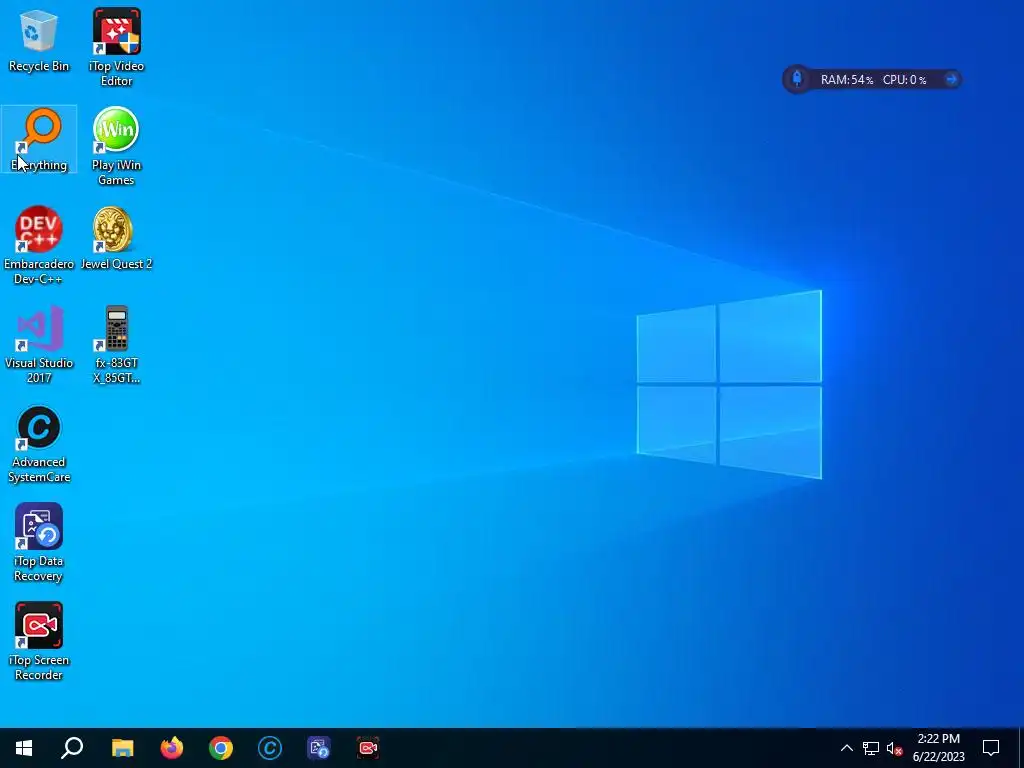Screen dimensions: 1024x768
Task: Open File Explorer from the taskbar
Action: point(122,748)
